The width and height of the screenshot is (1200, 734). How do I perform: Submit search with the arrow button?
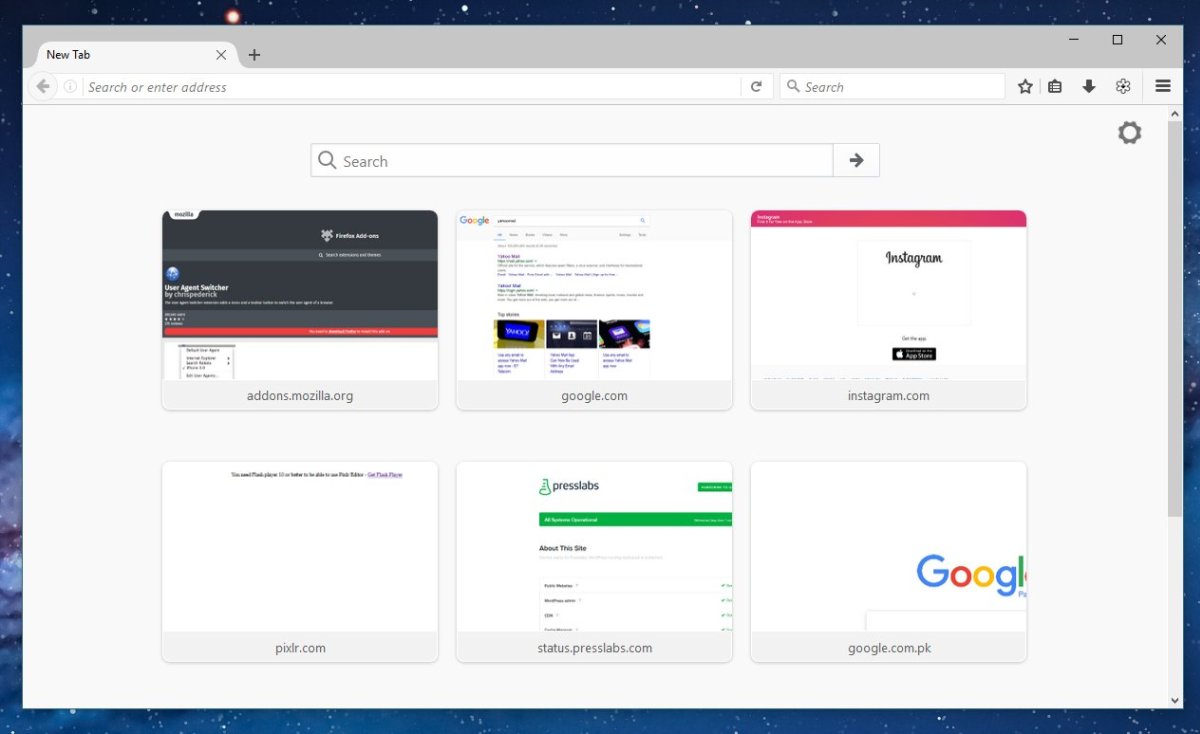pyautogui.click(x=856, y=160)
